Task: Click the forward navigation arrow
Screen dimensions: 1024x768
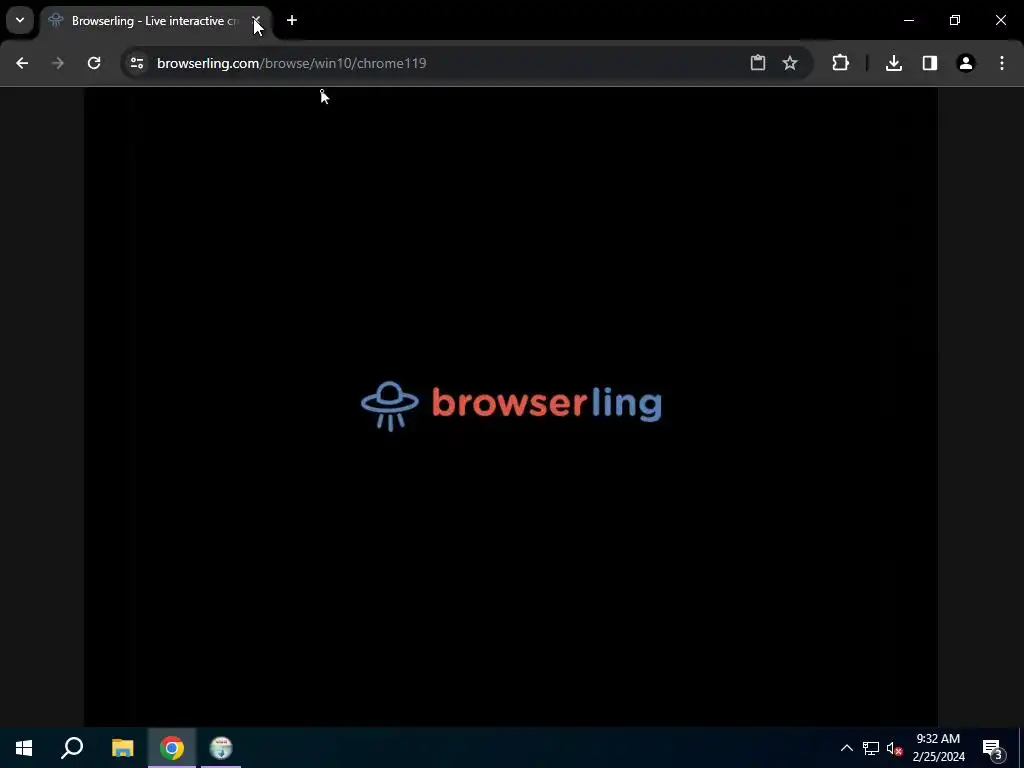Action: pos(58,63)
